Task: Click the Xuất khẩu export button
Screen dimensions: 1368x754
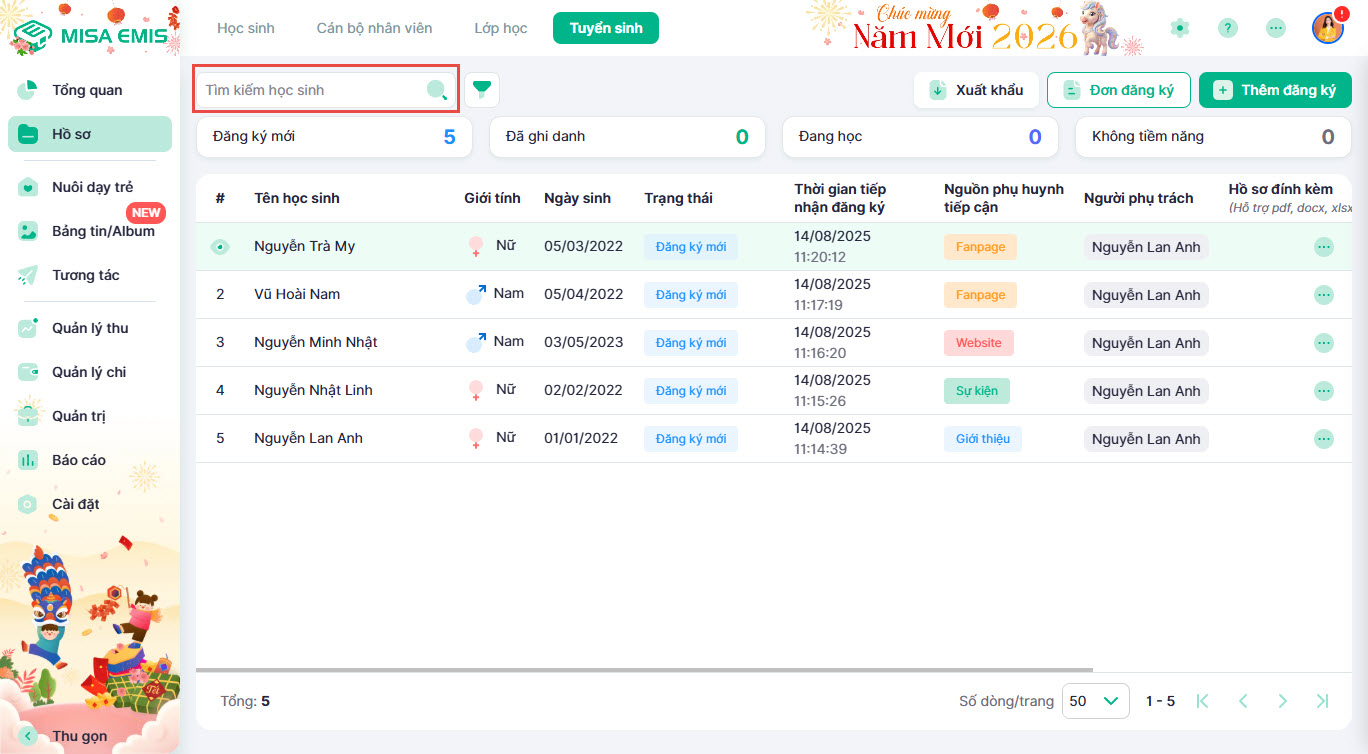Action: (976, 90)
